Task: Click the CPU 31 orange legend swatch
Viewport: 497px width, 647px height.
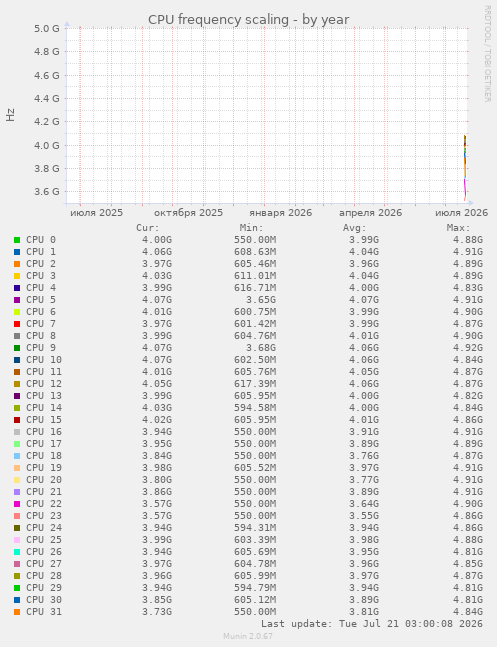Action: (17, 612)
